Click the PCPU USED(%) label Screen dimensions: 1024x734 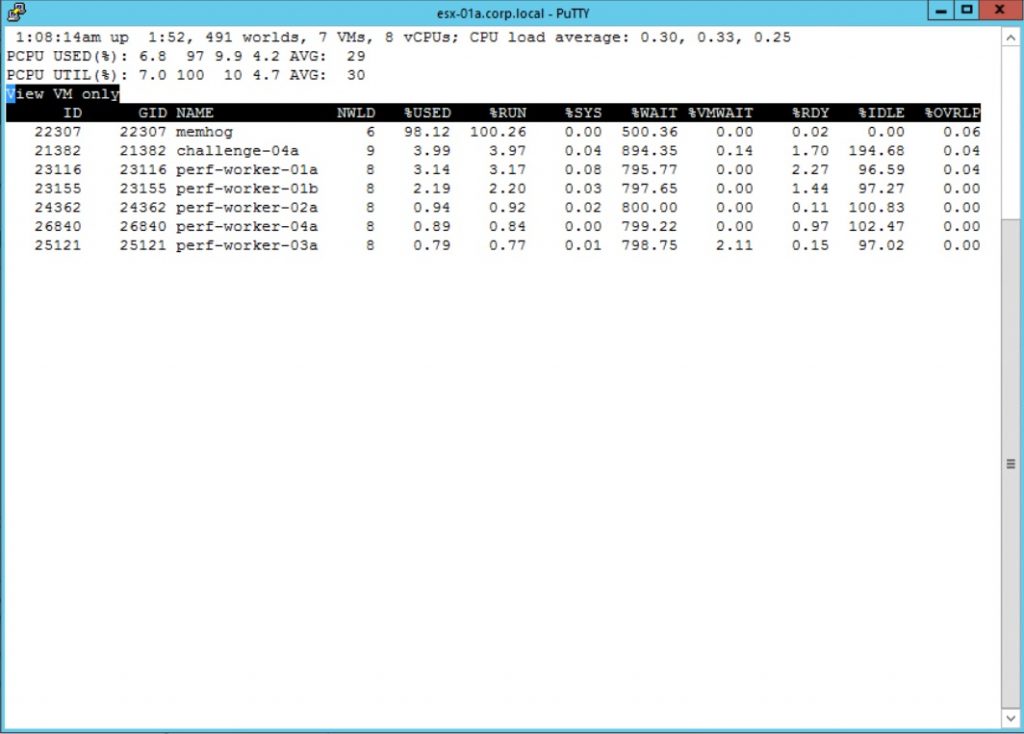pyautogui.click(x=67, y=56)
